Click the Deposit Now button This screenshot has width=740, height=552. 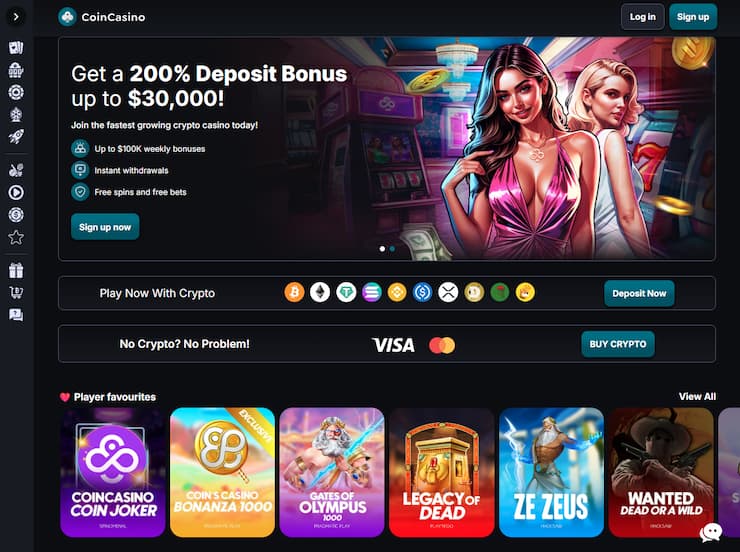(639, 293)
